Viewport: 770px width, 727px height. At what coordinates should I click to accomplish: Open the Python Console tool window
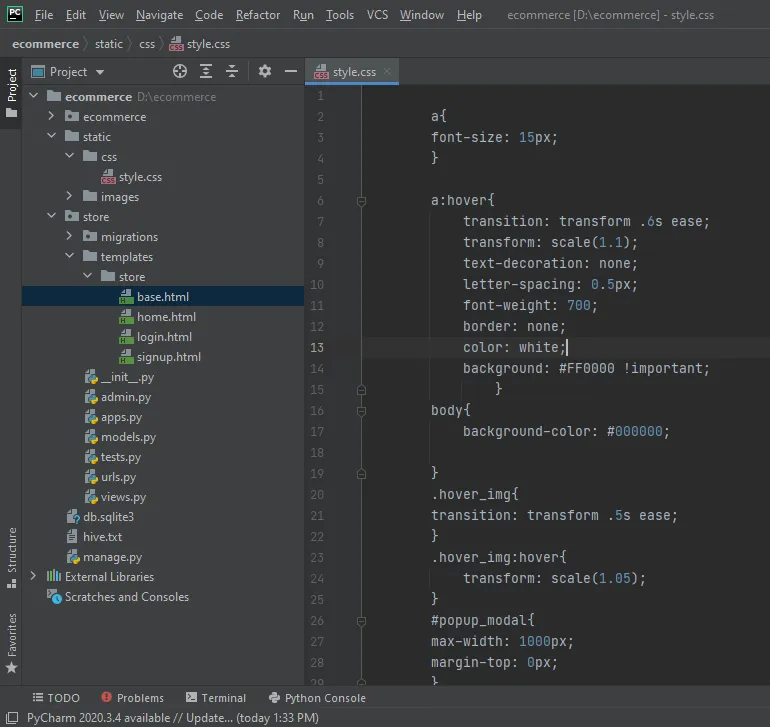click(317, 698)
